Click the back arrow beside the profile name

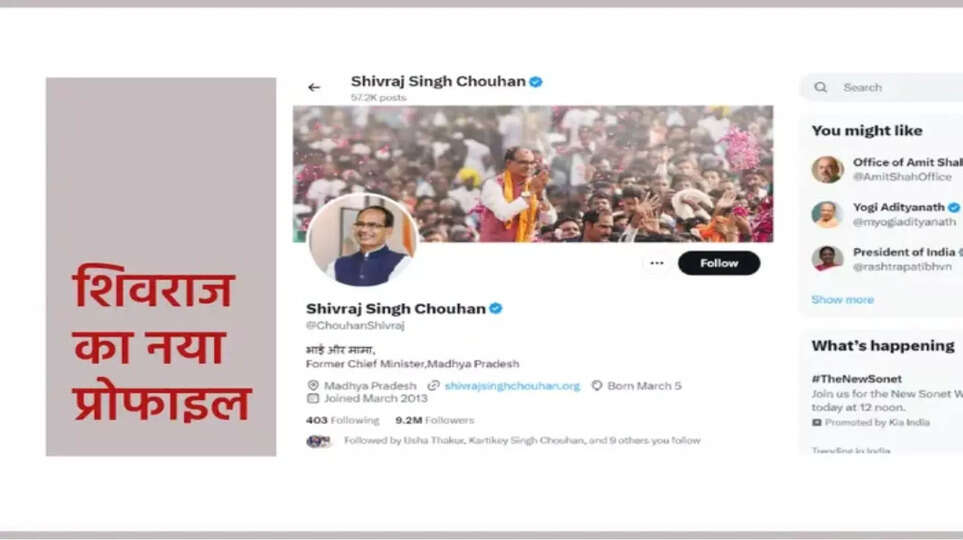coord(314,87)
